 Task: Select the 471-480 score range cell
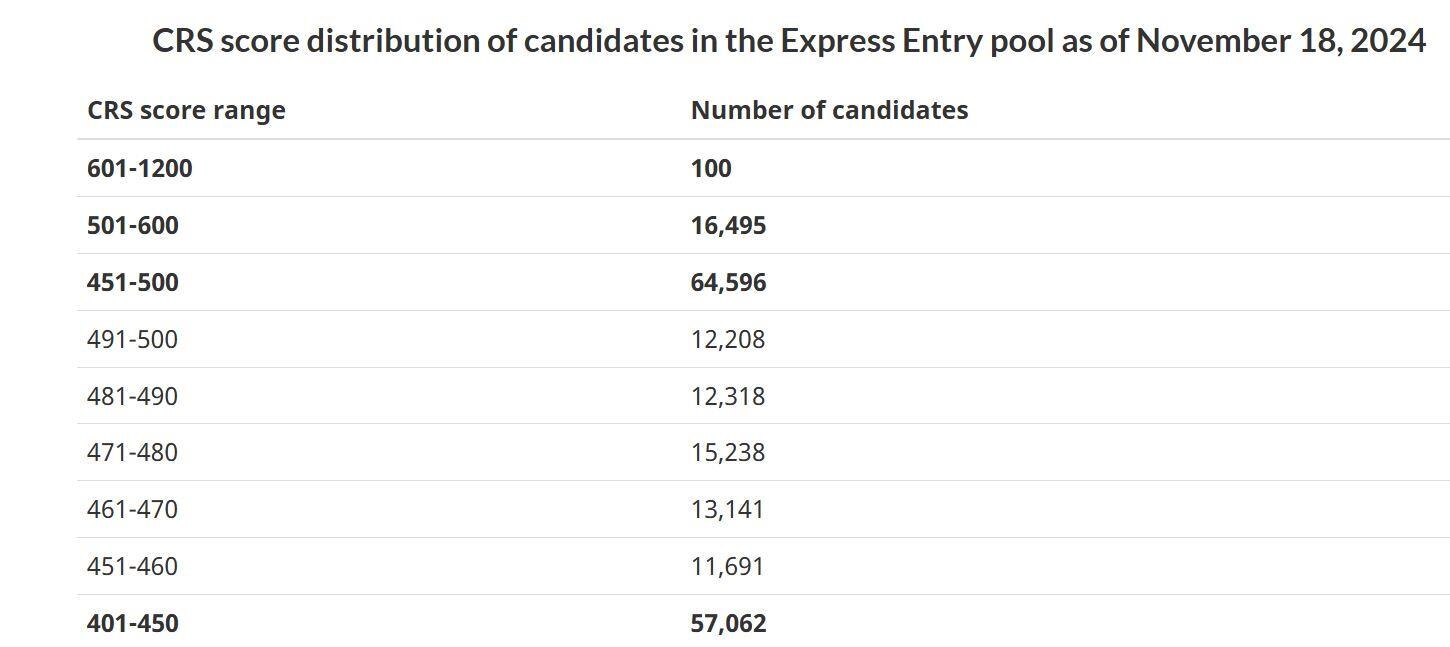[132, 452]
